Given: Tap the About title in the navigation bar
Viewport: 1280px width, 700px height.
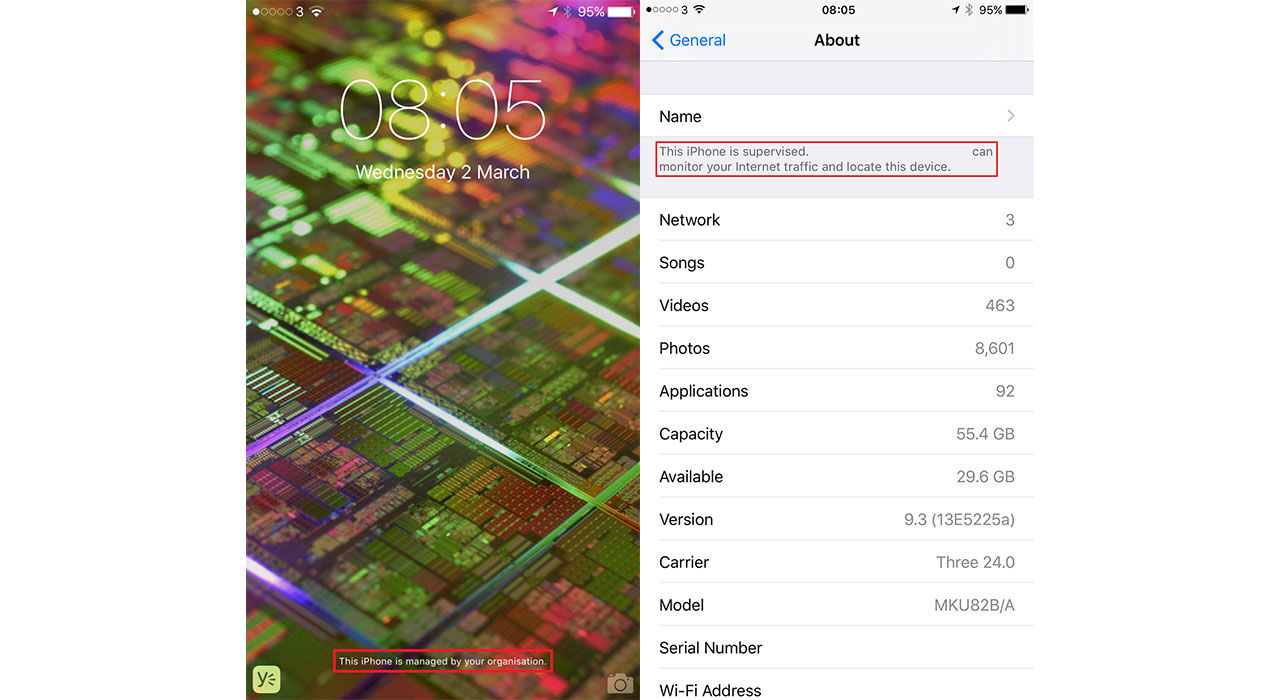Looking at the screenshot, I should click(837, 40).
